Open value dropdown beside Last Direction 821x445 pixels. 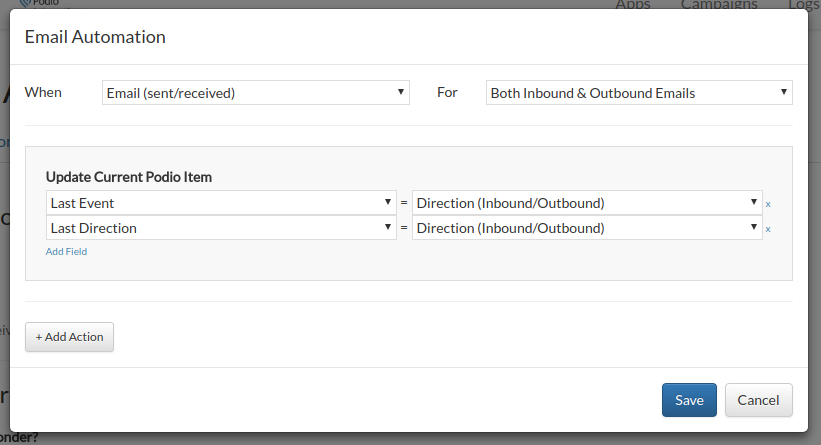pyautogui.click(x=587, y=228)
